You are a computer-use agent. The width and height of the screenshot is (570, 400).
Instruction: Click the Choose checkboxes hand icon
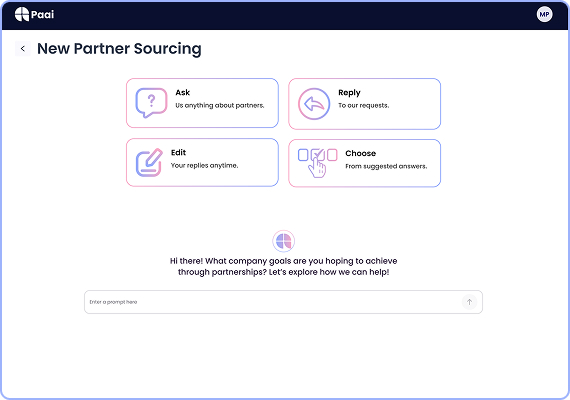click(x=318, y=163)
